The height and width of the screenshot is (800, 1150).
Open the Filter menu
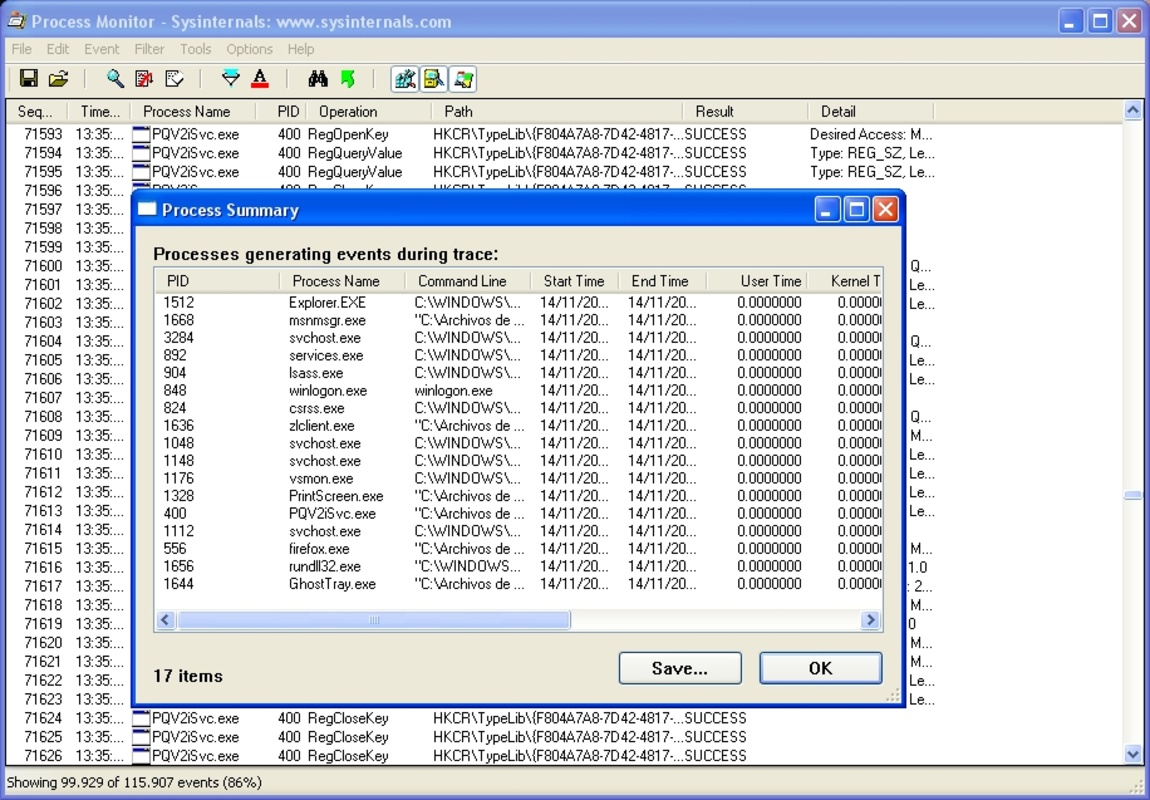pyautogui.click(x=149, y=49)
